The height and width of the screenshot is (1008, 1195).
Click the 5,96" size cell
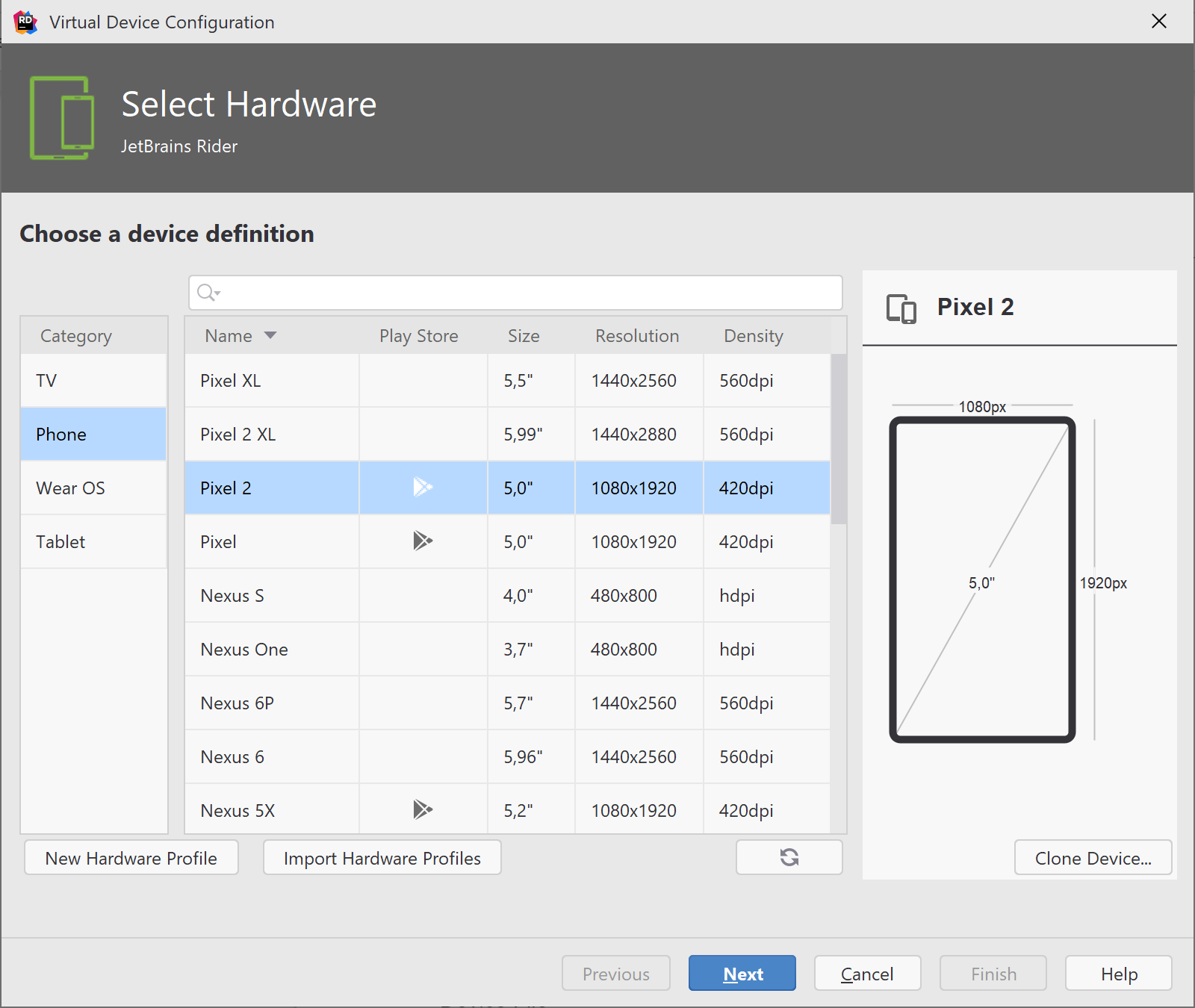click(x=531, y=757)
